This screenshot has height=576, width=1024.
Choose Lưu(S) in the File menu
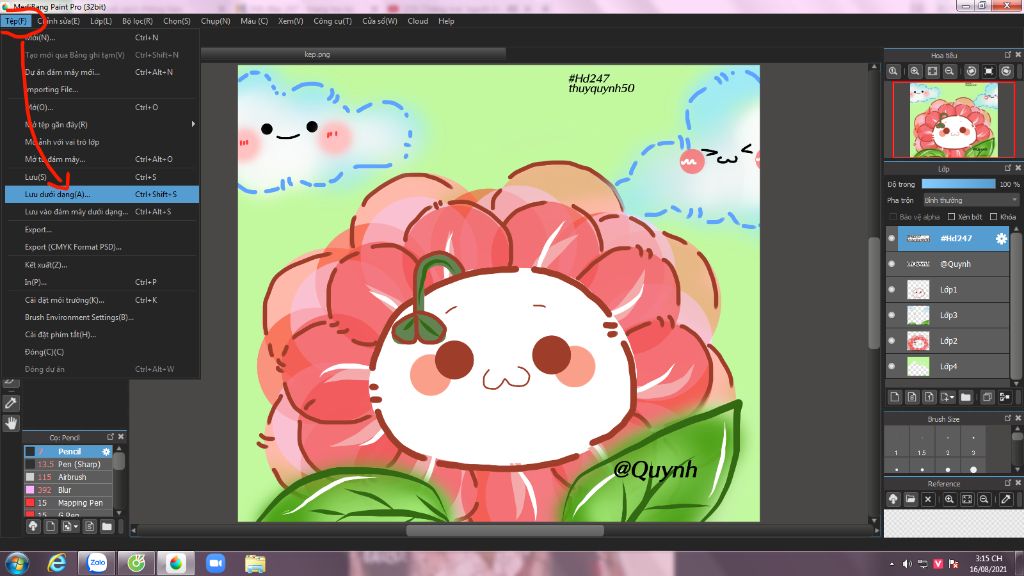pos(101,177)
